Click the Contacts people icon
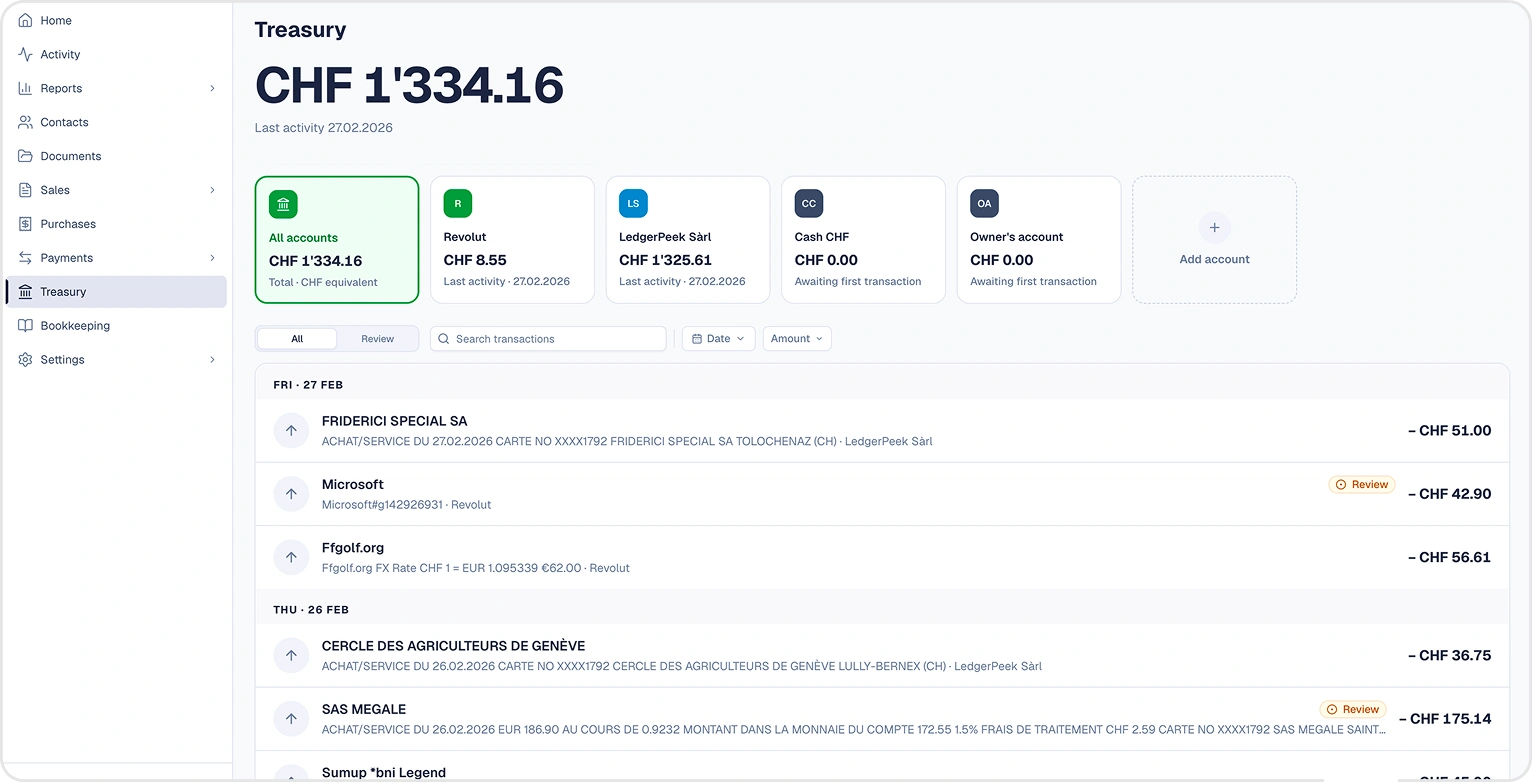Viewport: 1532px width, 782px height. tap(25, 122)
